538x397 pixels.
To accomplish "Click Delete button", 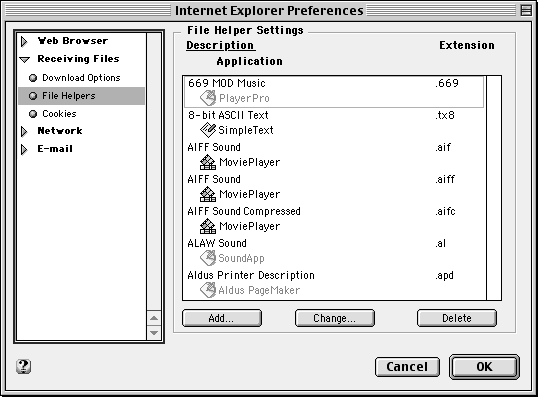I will point(457,318).
